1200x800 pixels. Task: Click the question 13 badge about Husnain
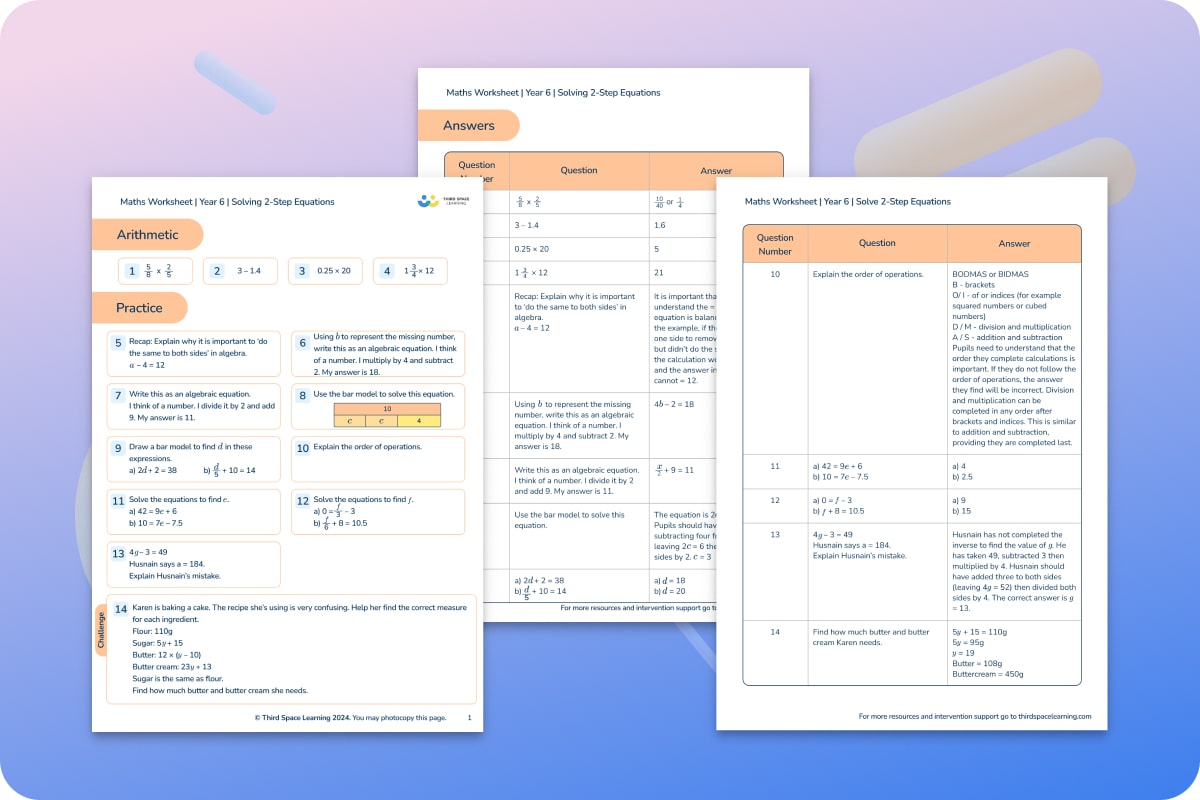118,553
